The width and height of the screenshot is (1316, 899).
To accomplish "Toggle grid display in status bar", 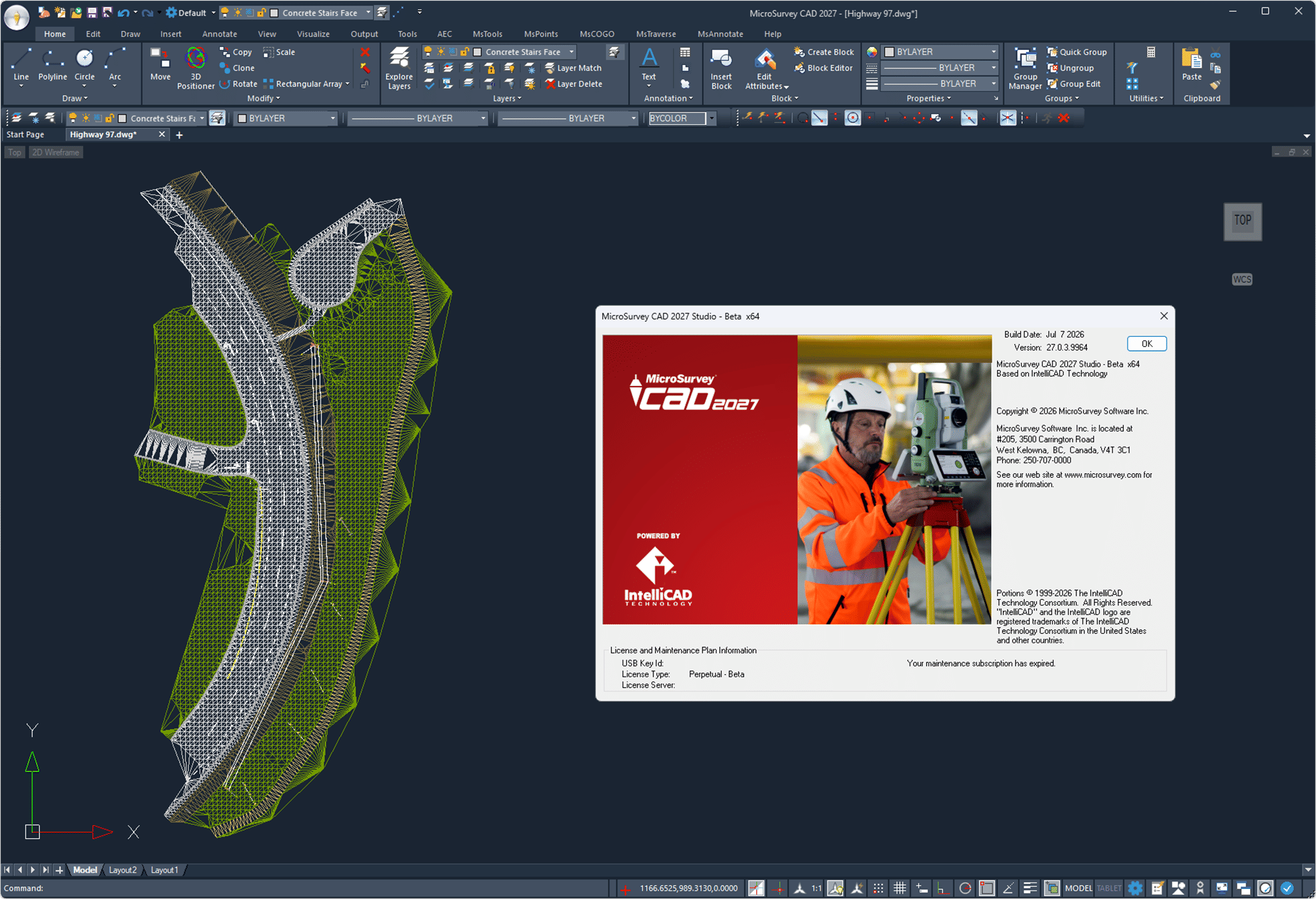I will click(900, 888).
